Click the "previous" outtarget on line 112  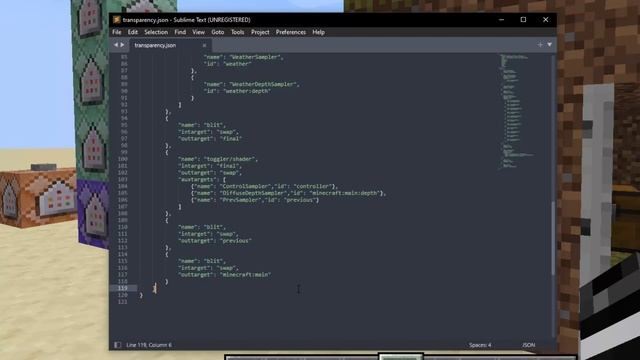point(236,241)
